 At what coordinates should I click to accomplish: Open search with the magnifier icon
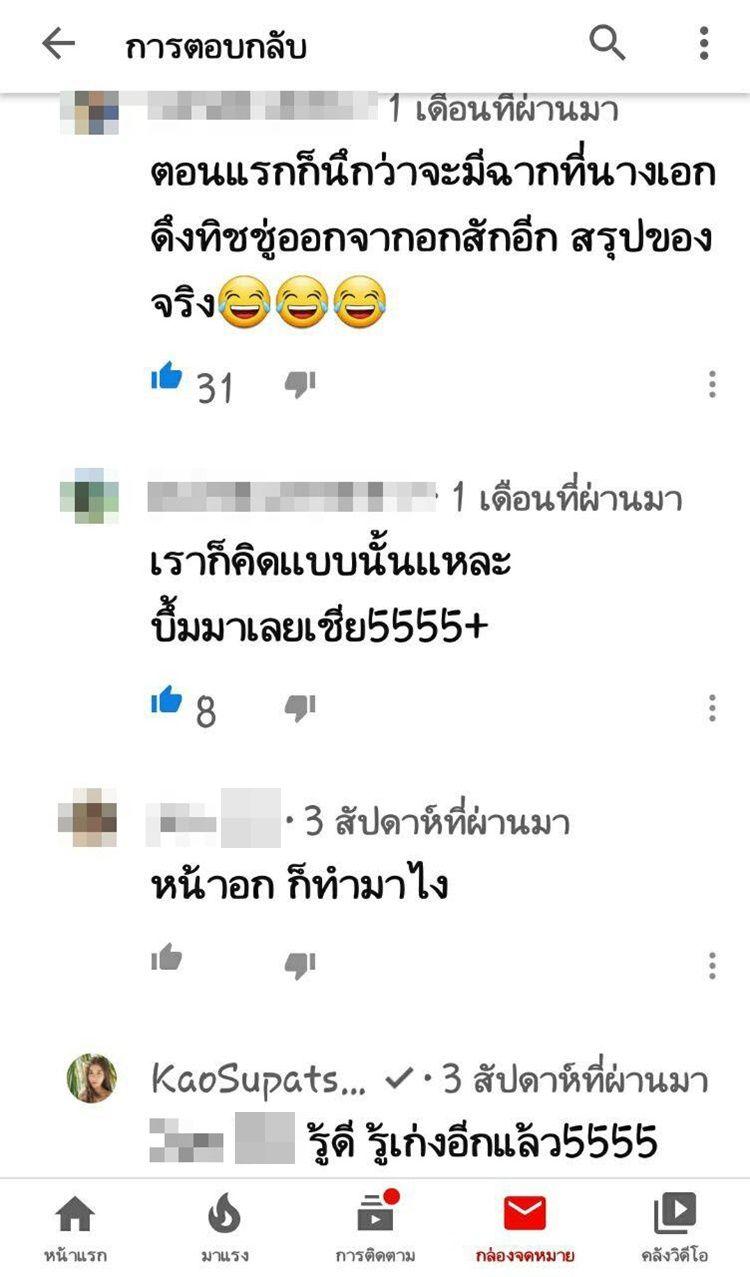click(x=607, y=43)
